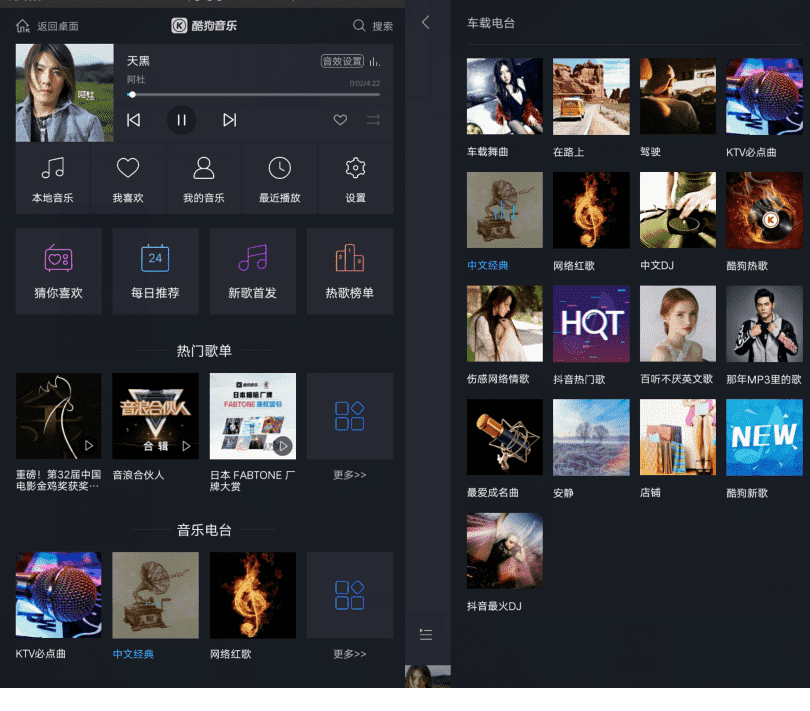Select 在路上 station
810x711 pixels.
tap(591, 96)
